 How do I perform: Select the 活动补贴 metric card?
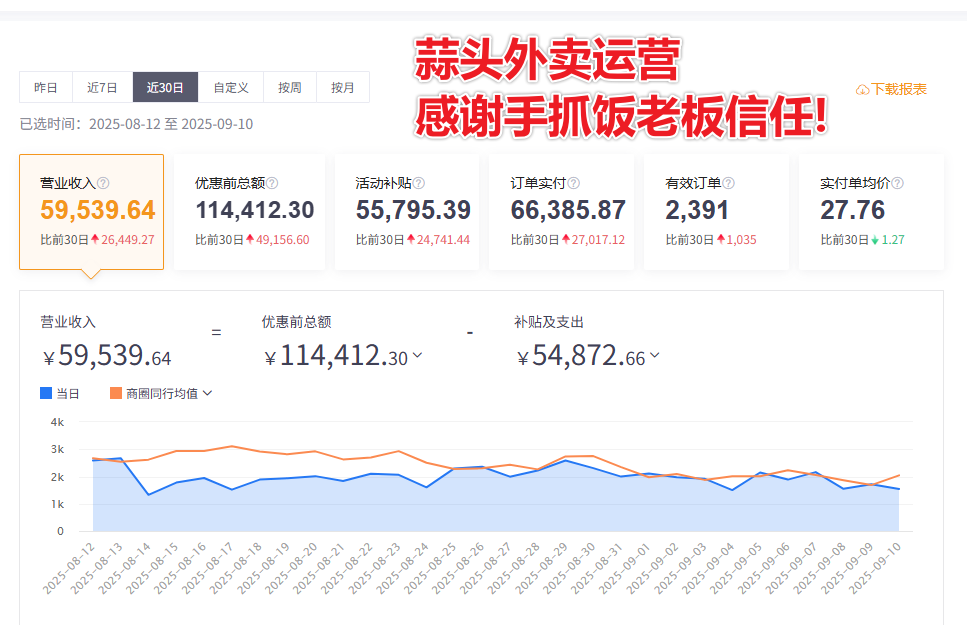click(406, 212)
